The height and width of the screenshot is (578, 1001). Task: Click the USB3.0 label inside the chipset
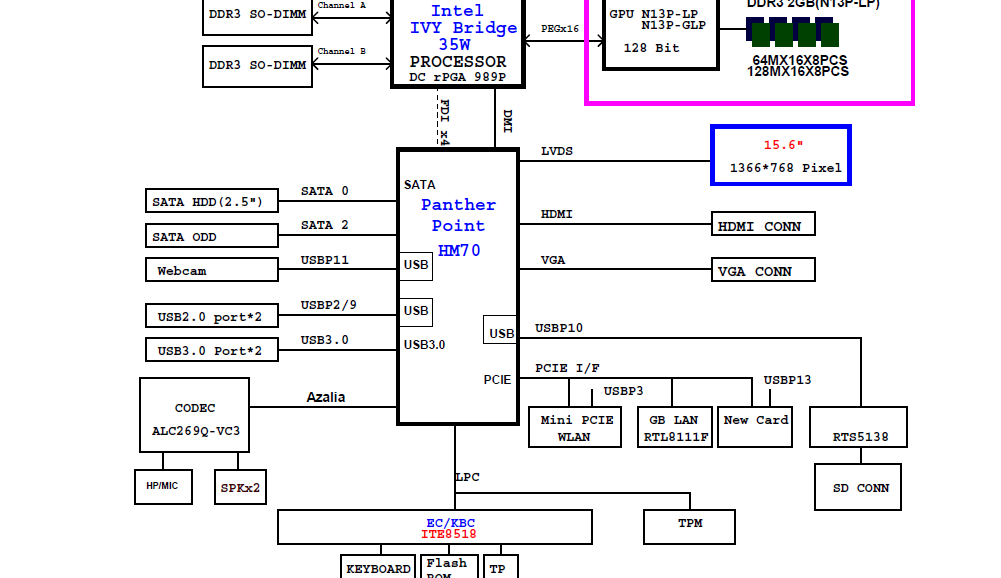424,345
